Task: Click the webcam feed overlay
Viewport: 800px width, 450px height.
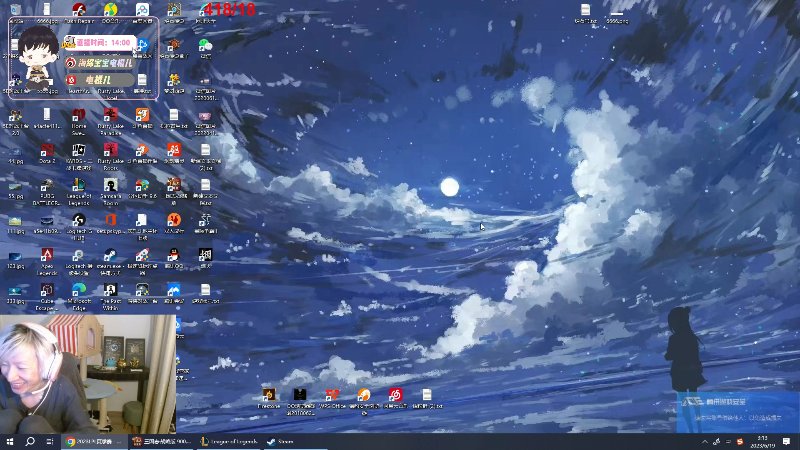Action: point(88,374)
